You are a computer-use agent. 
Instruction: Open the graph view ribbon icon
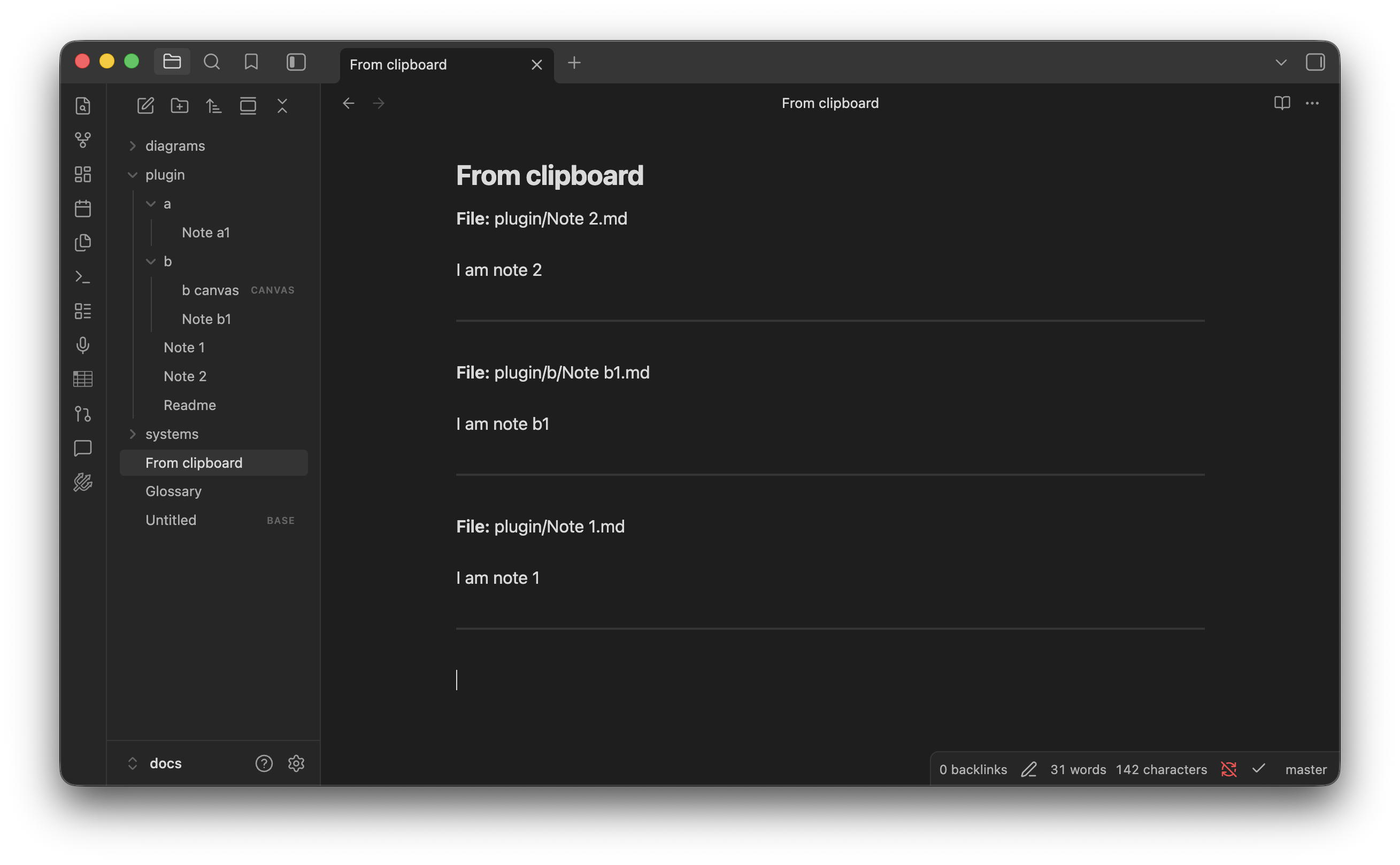(83, 140)
